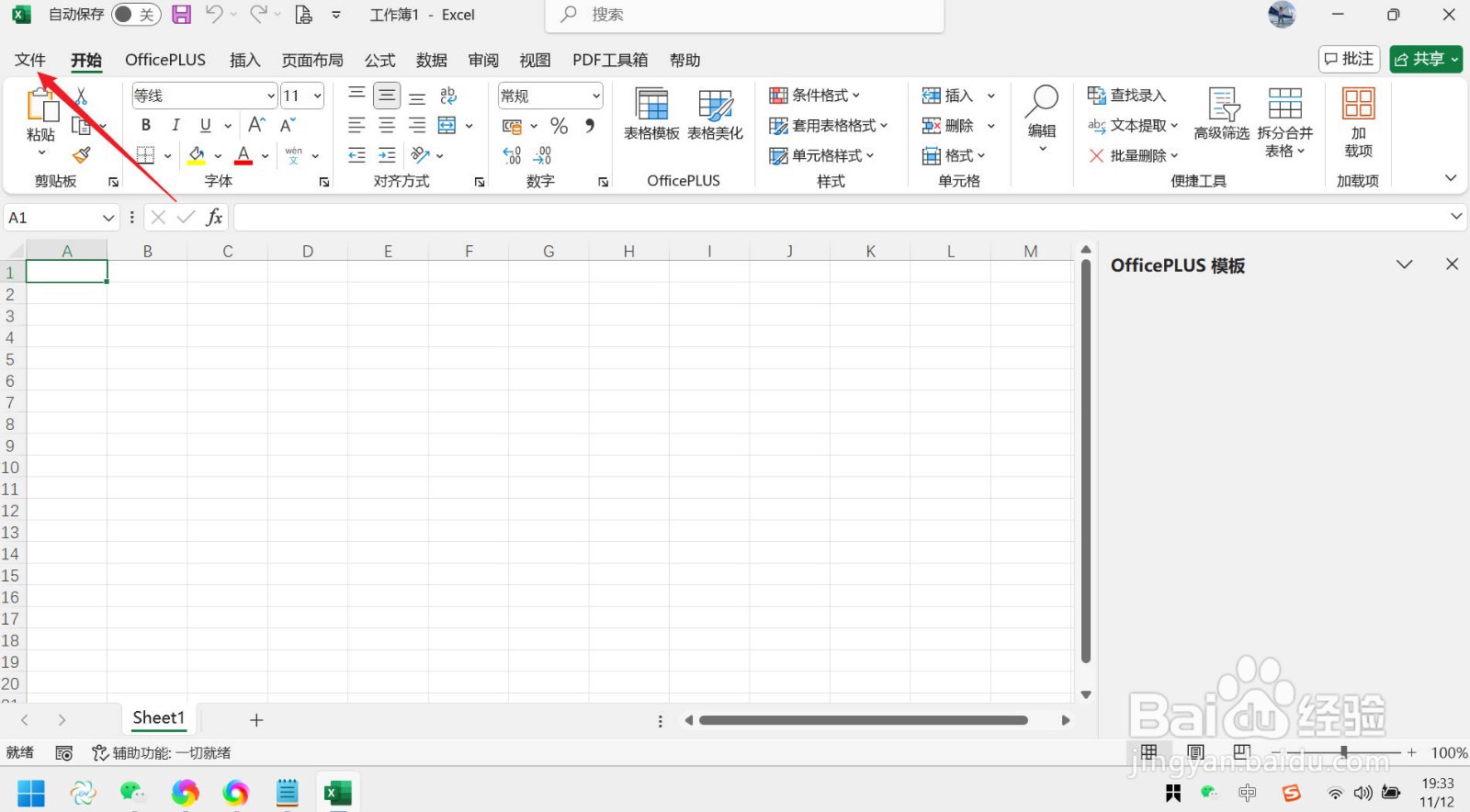
Task: Toggle Align Left horizontal alignment
Action: (x=357, y=126)
